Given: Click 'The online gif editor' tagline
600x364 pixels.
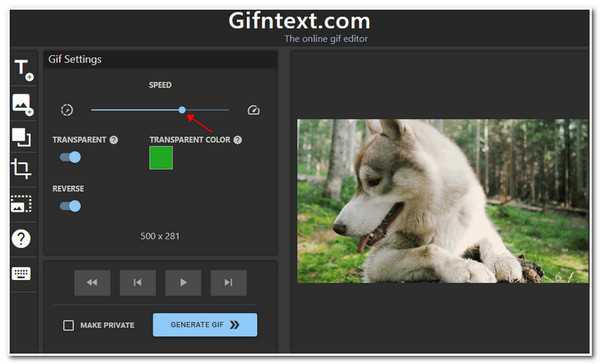Looking at the screenshot, I should point(326,39).
